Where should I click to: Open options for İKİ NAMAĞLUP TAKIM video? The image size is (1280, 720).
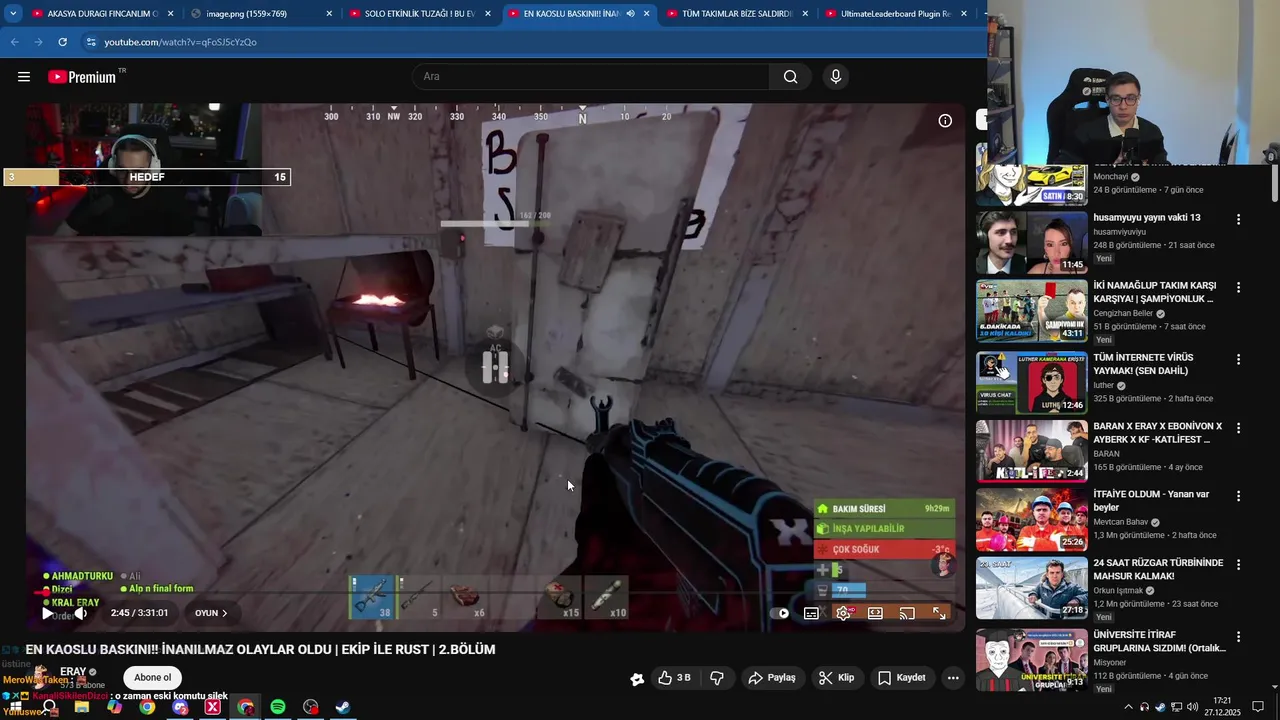click(x=1238, y=287)
